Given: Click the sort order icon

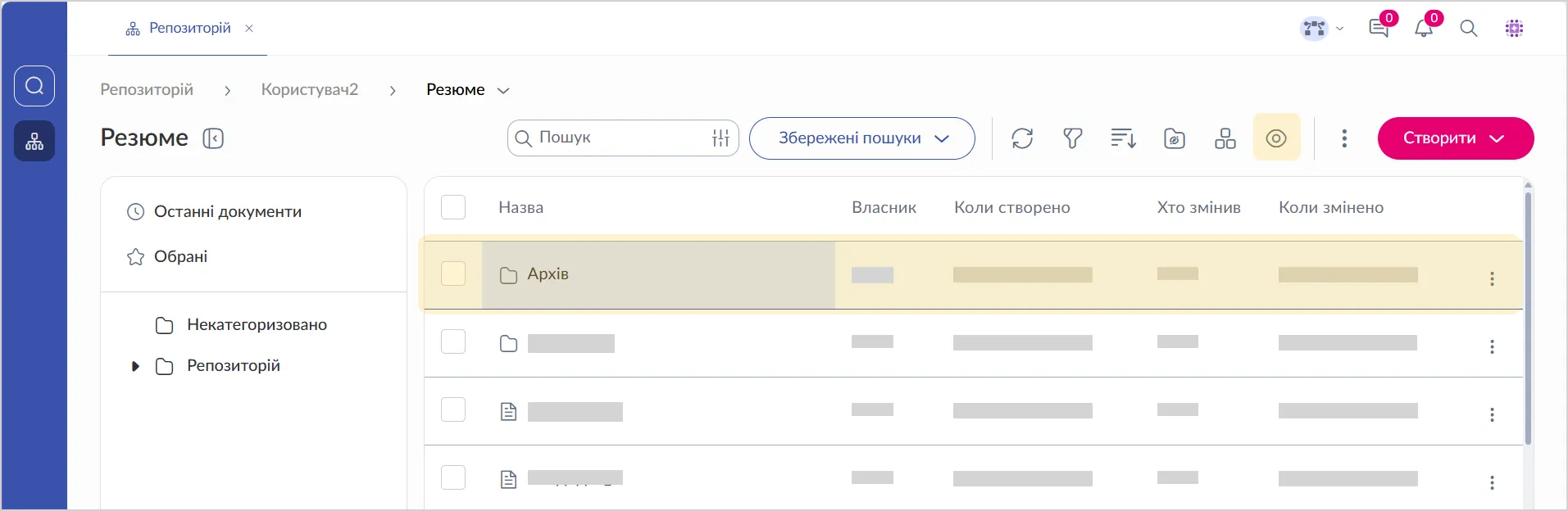Looking at the screenshot, I should pos(1123,138).
